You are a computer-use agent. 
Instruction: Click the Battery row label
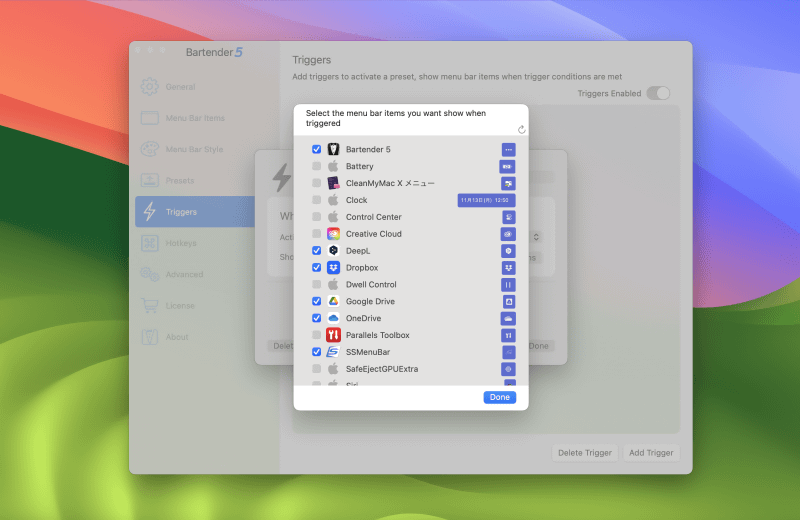click(359, 166)
